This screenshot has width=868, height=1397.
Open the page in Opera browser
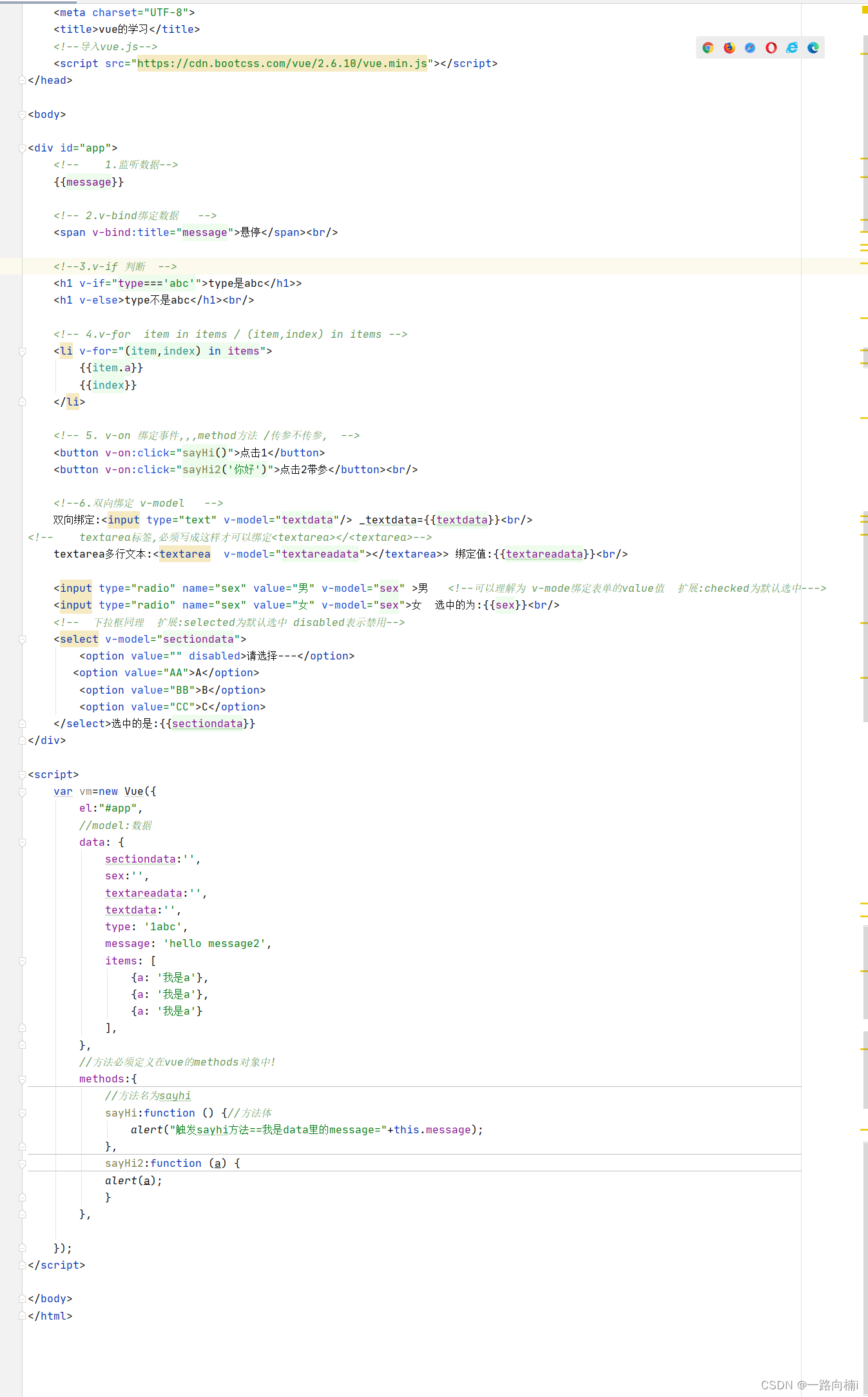tap(771, 48)
